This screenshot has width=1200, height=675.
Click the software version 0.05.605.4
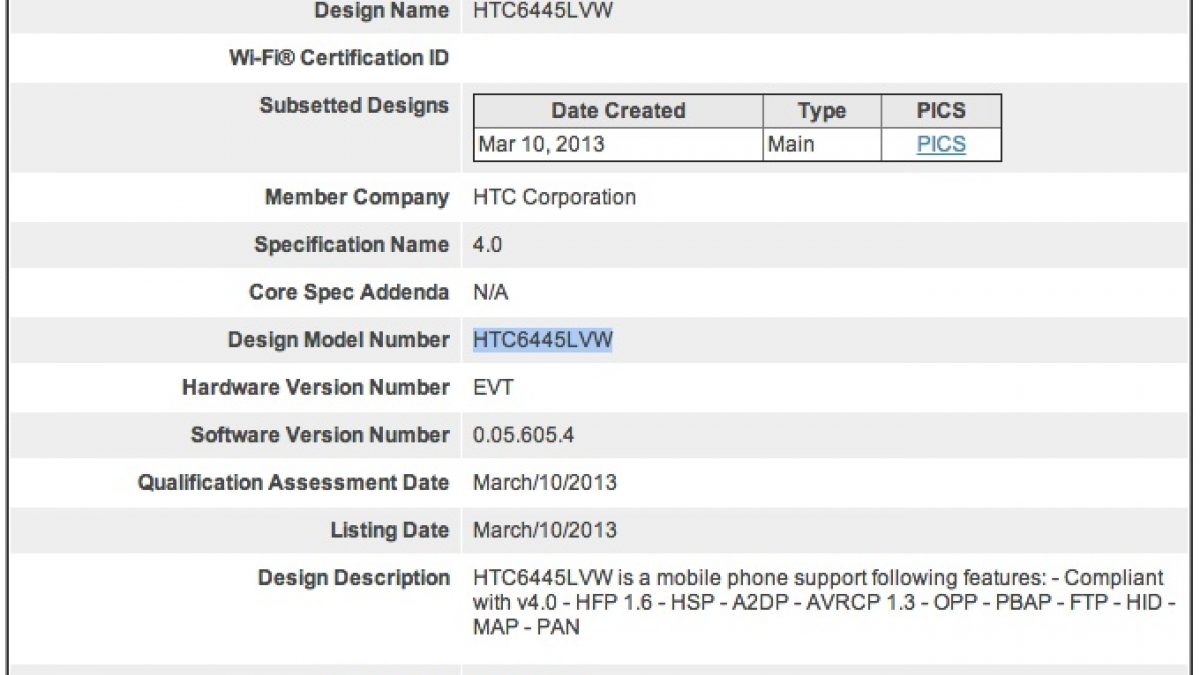coord(523,435)
